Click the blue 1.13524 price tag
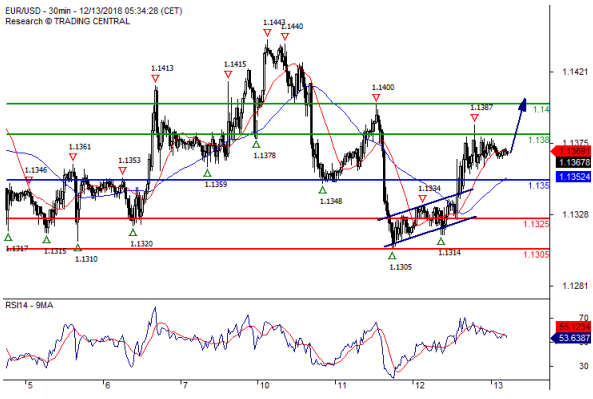The height and width of the screenshot is (399, 593). coord(573,176)
